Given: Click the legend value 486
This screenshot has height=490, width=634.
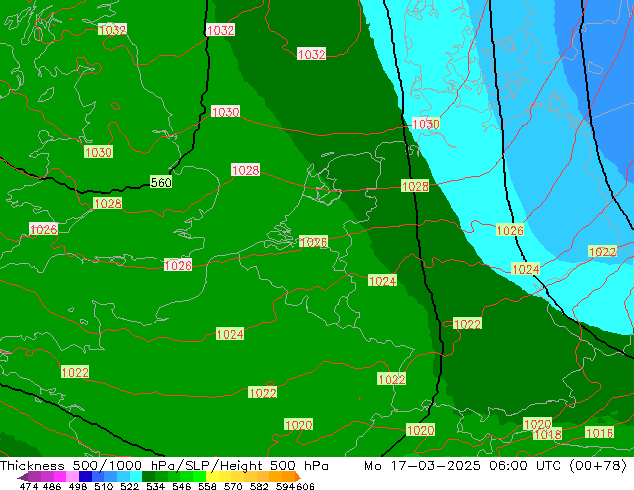Looking at the screenshot, I should click(52, 486).
